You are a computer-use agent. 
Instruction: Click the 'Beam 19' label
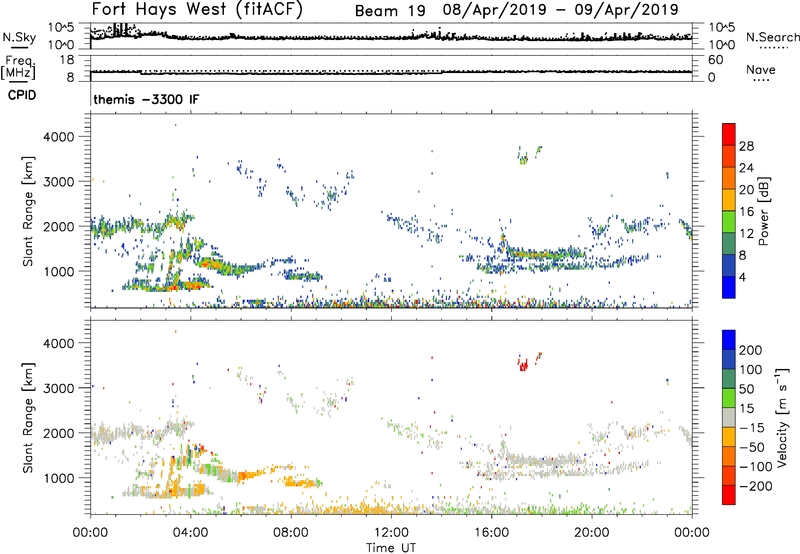point(390,11)
